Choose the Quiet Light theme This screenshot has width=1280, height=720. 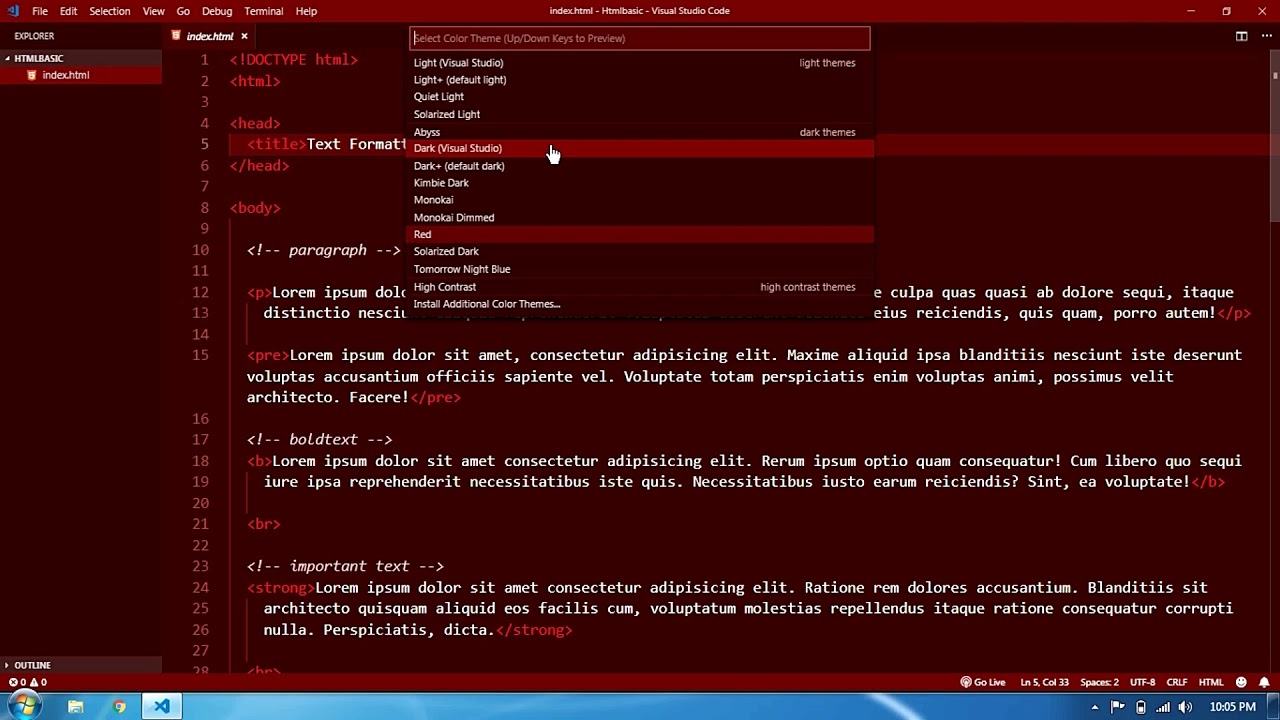(x=641, y=97)
